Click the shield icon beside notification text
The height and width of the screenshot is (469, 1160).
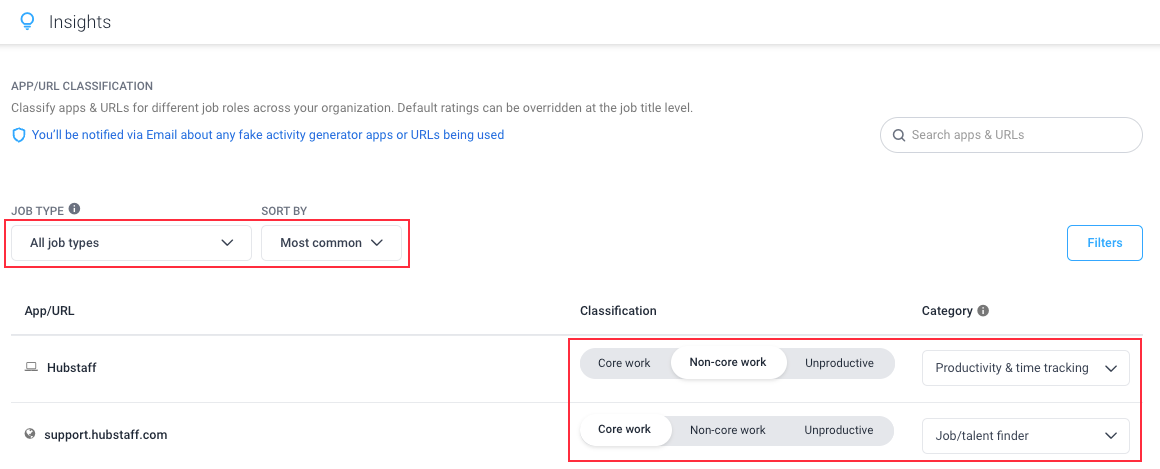pyautogui.click(x=19, y=135)
